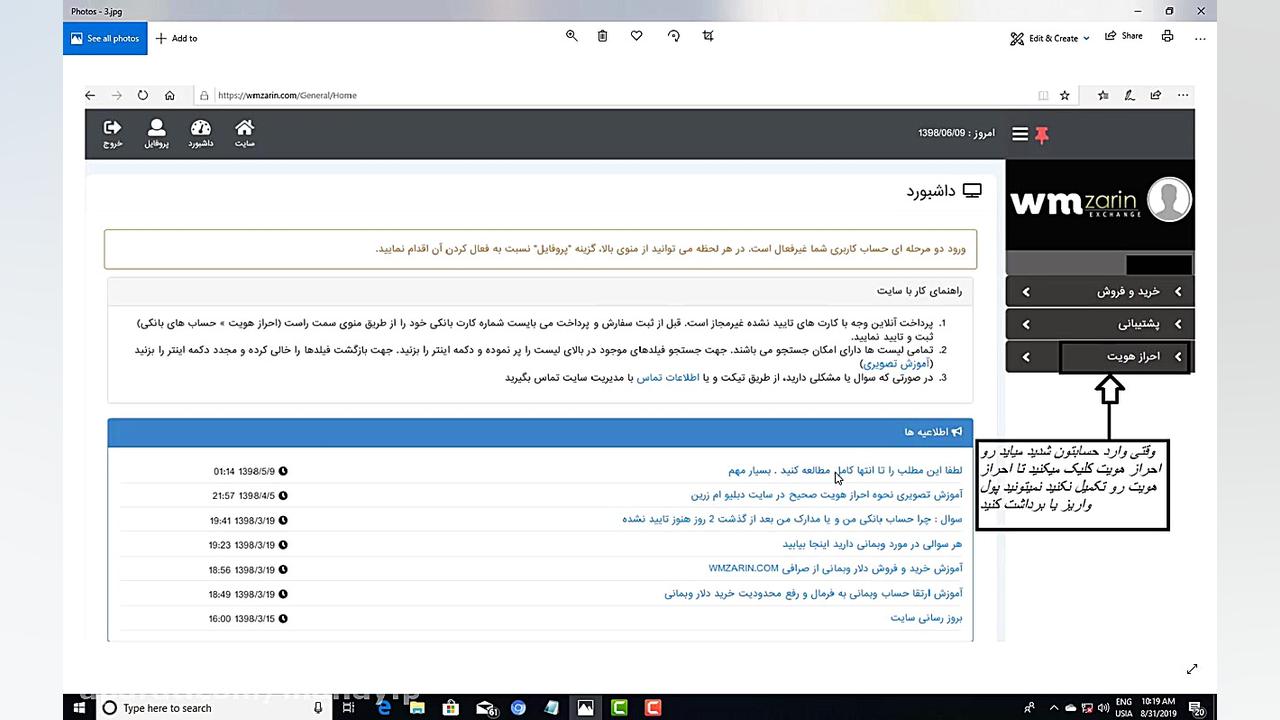This screenshot has width=1280, height=720.
Task: Open the browser settings ellipsis menu
Action: tap(1183, 95)
